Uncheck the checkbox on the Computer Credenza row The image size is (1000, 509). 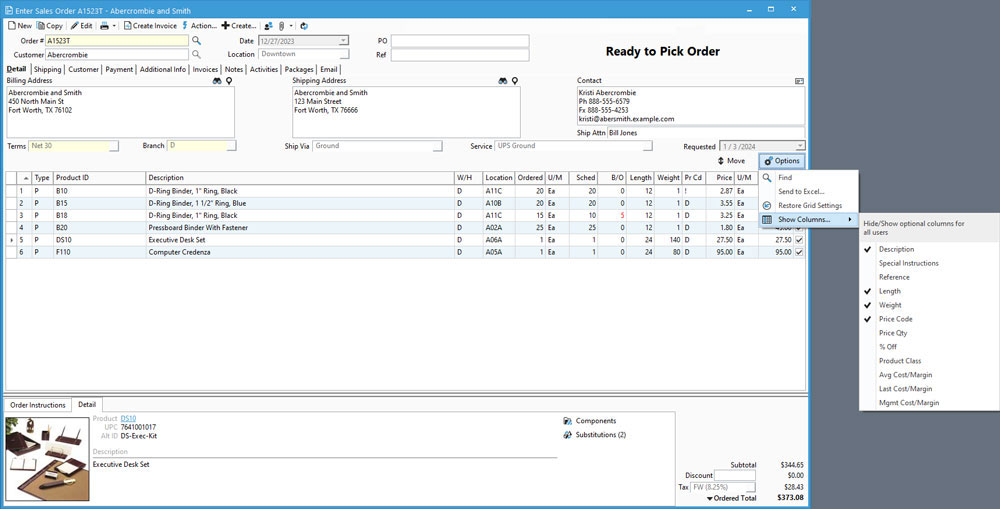tap(798, 252)
